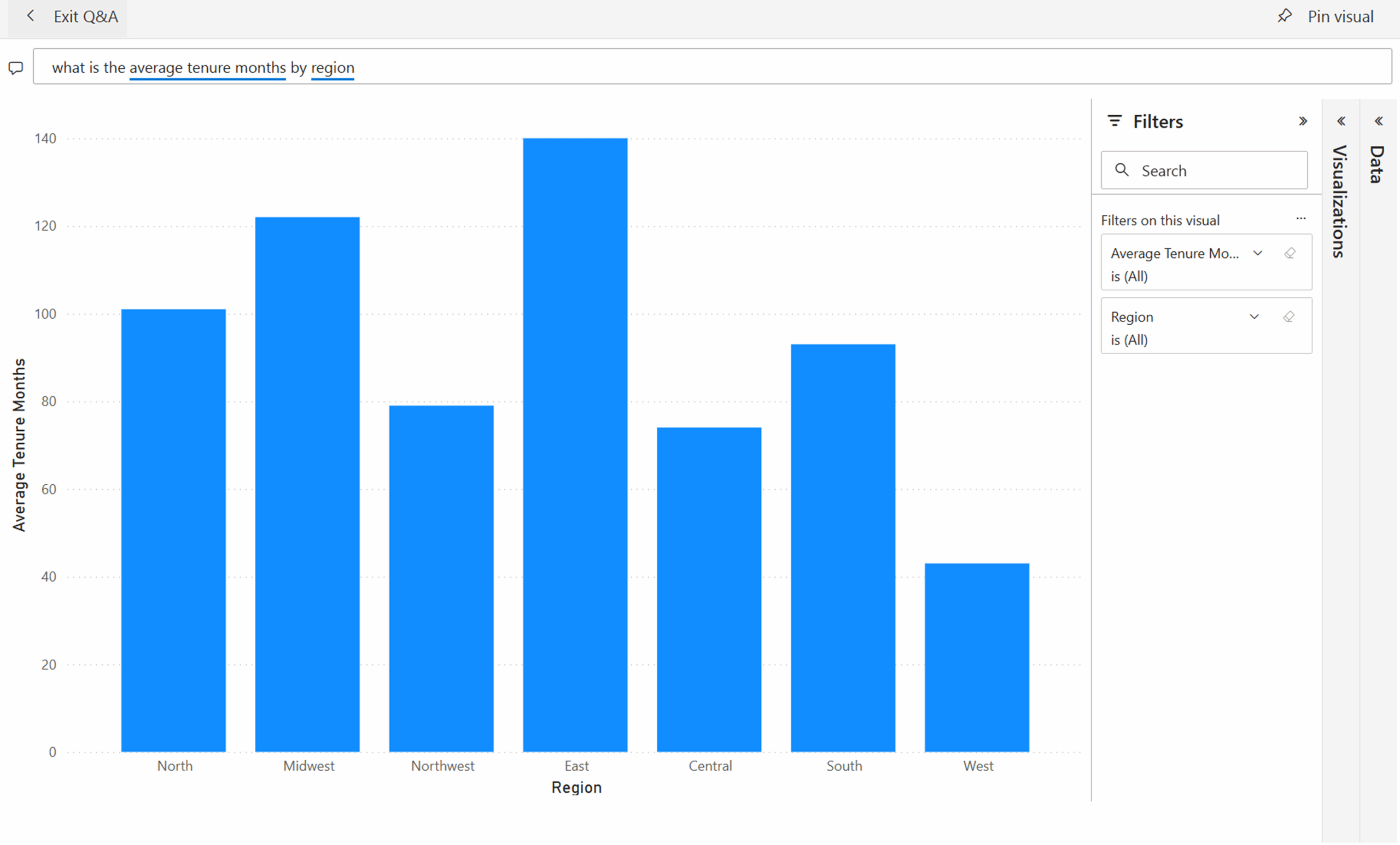1400x845 pixels.
Task: Expand the Average Tenure Months filter card
Action: pos(1257,253)
